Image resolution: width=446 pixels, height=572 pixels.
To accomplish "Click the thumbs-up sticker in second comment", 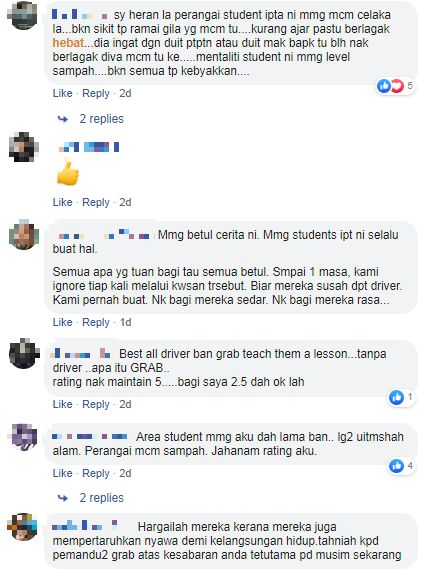I will [68, 174].
